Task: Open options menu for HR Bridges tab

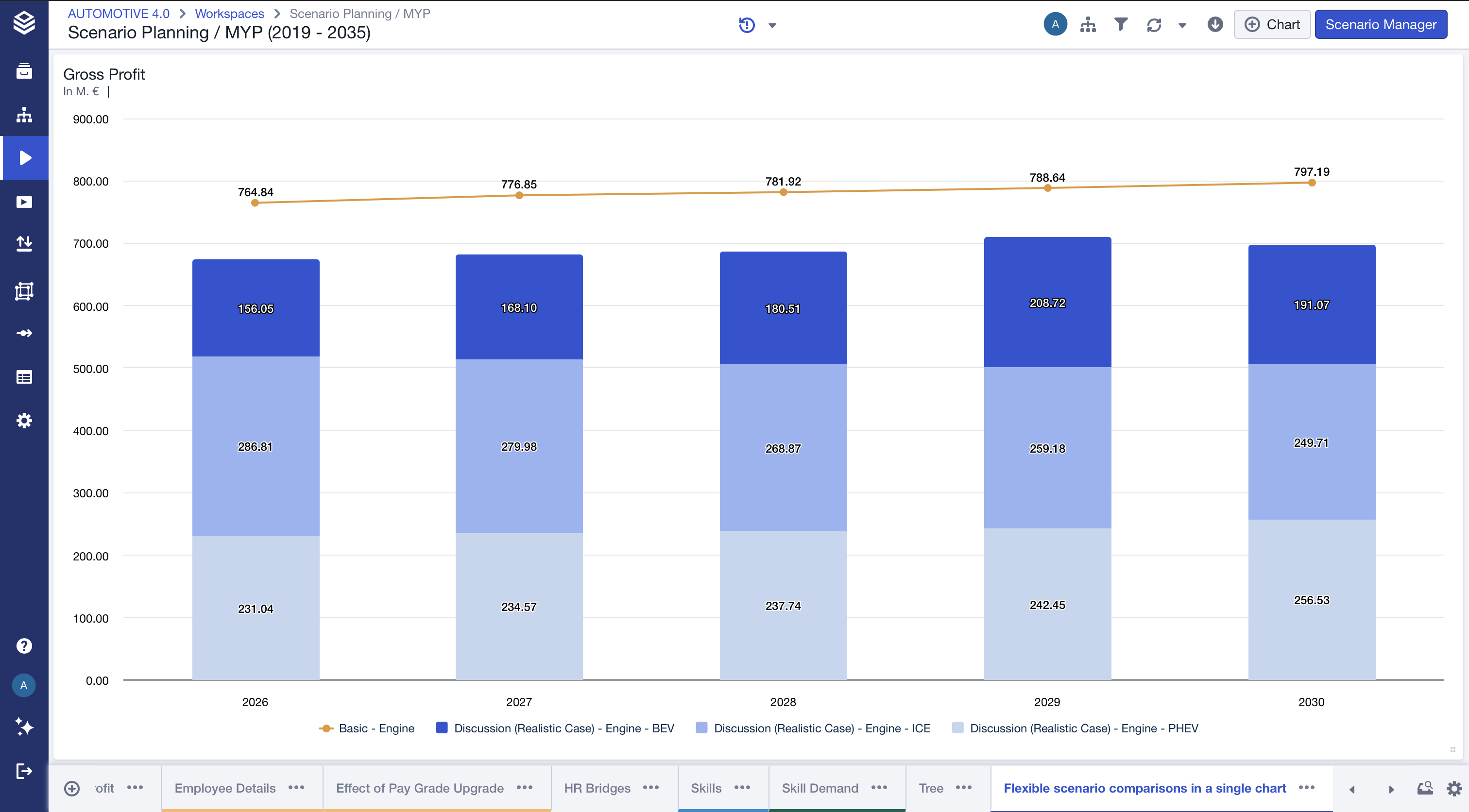Action: point(650,788)
